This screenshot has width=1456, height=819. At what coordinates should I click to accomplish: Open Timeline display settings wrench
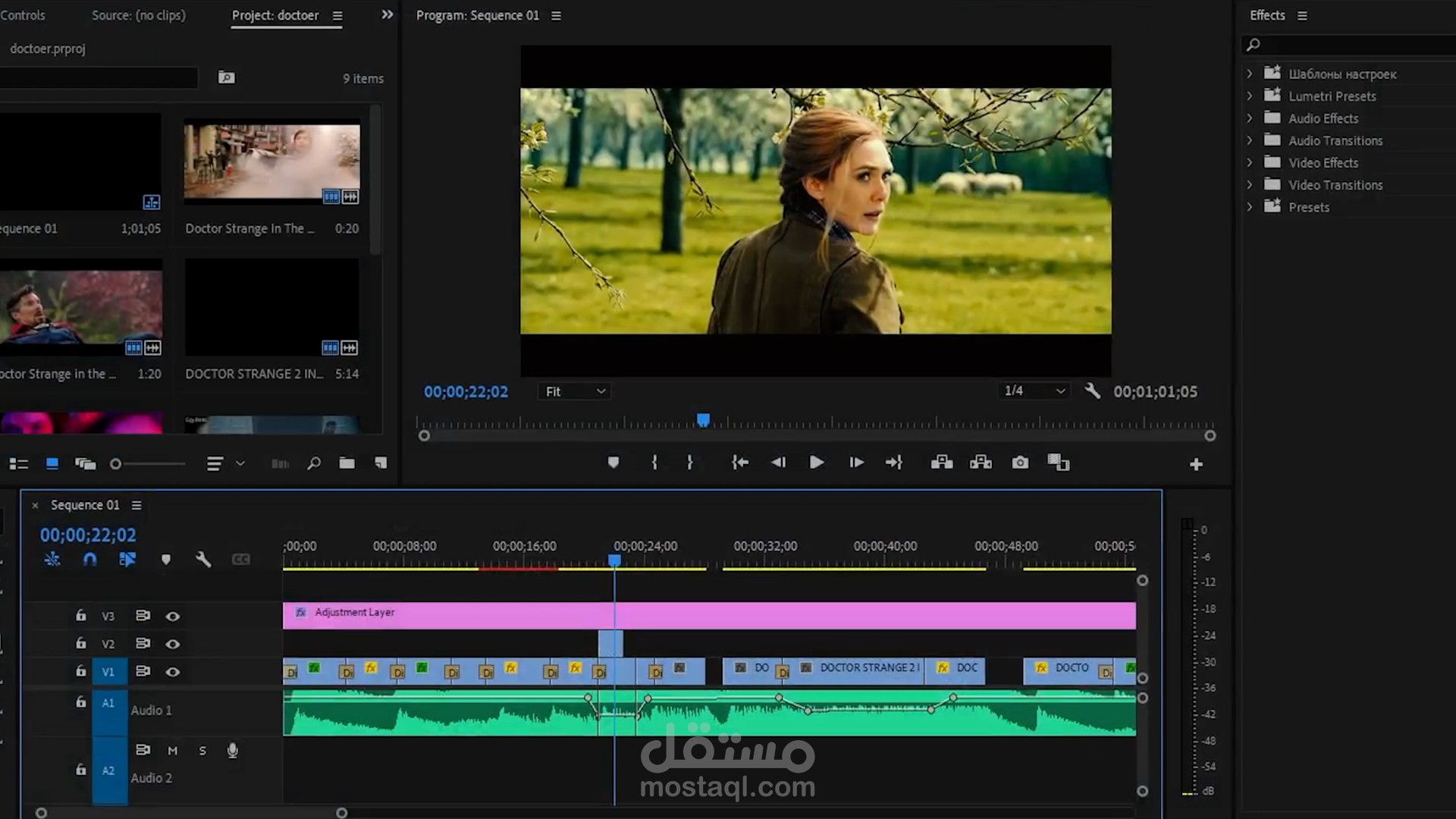[202, 560]
